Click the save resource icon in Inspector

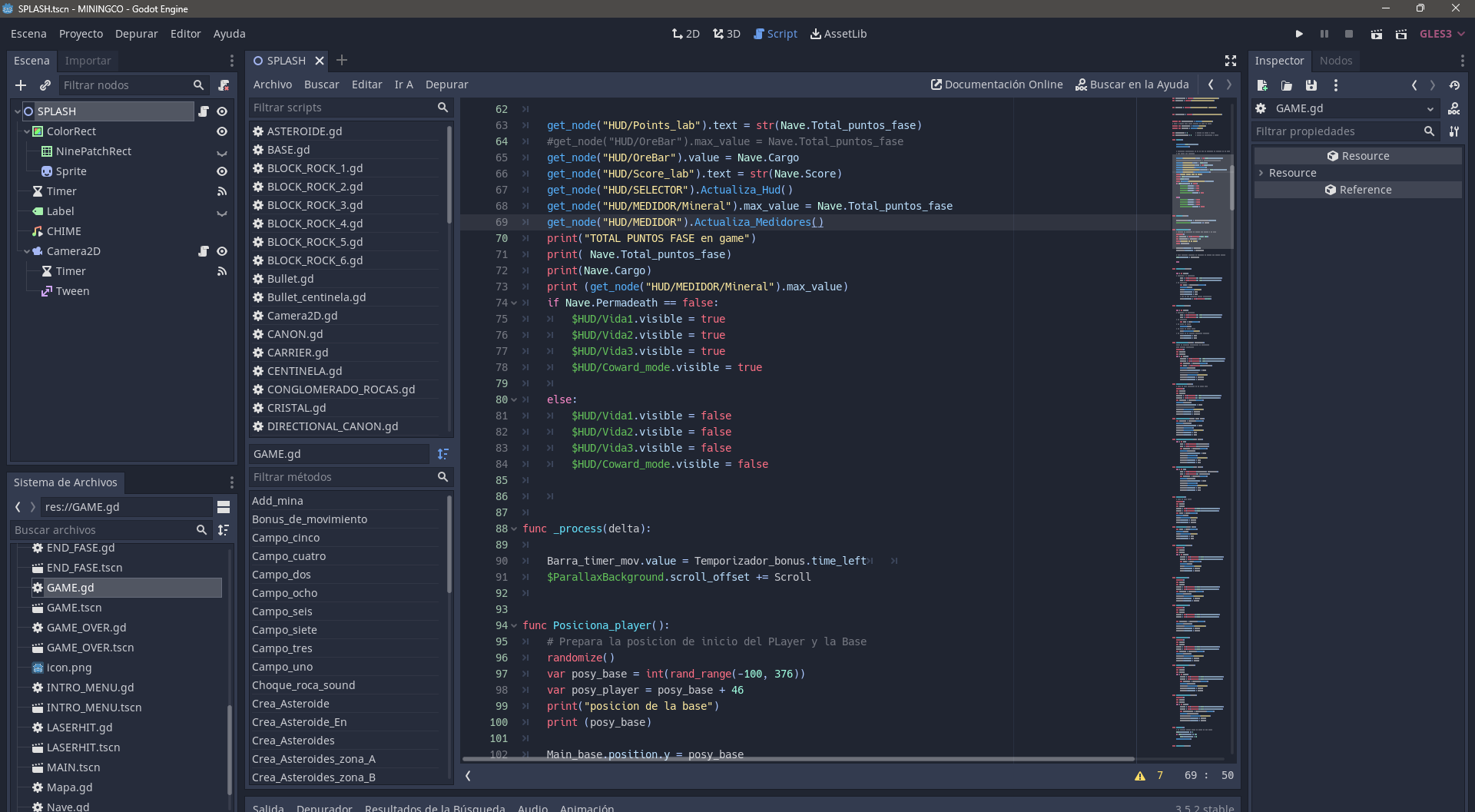point(1311,85)
